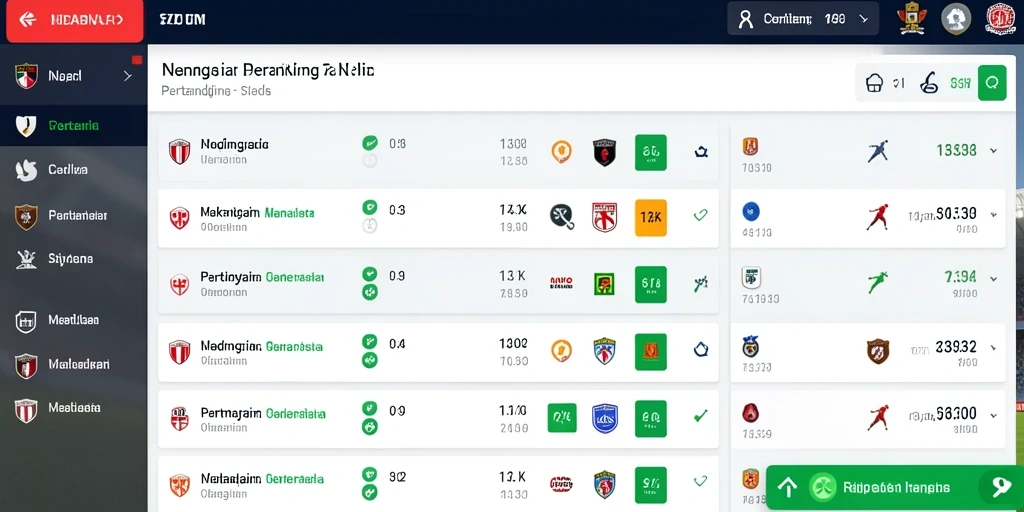Expand the 13338 row chevron

click(x=993, y=151)
